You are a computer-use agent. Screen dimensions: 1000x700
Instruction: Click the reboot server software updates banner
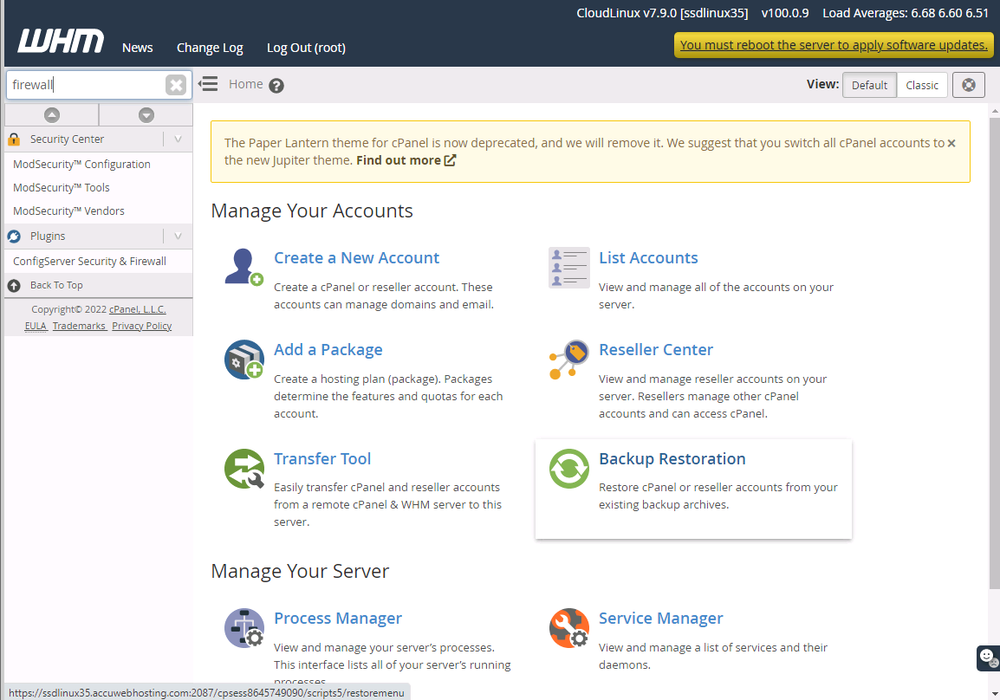pyautogui.click(x=834, y=45)
